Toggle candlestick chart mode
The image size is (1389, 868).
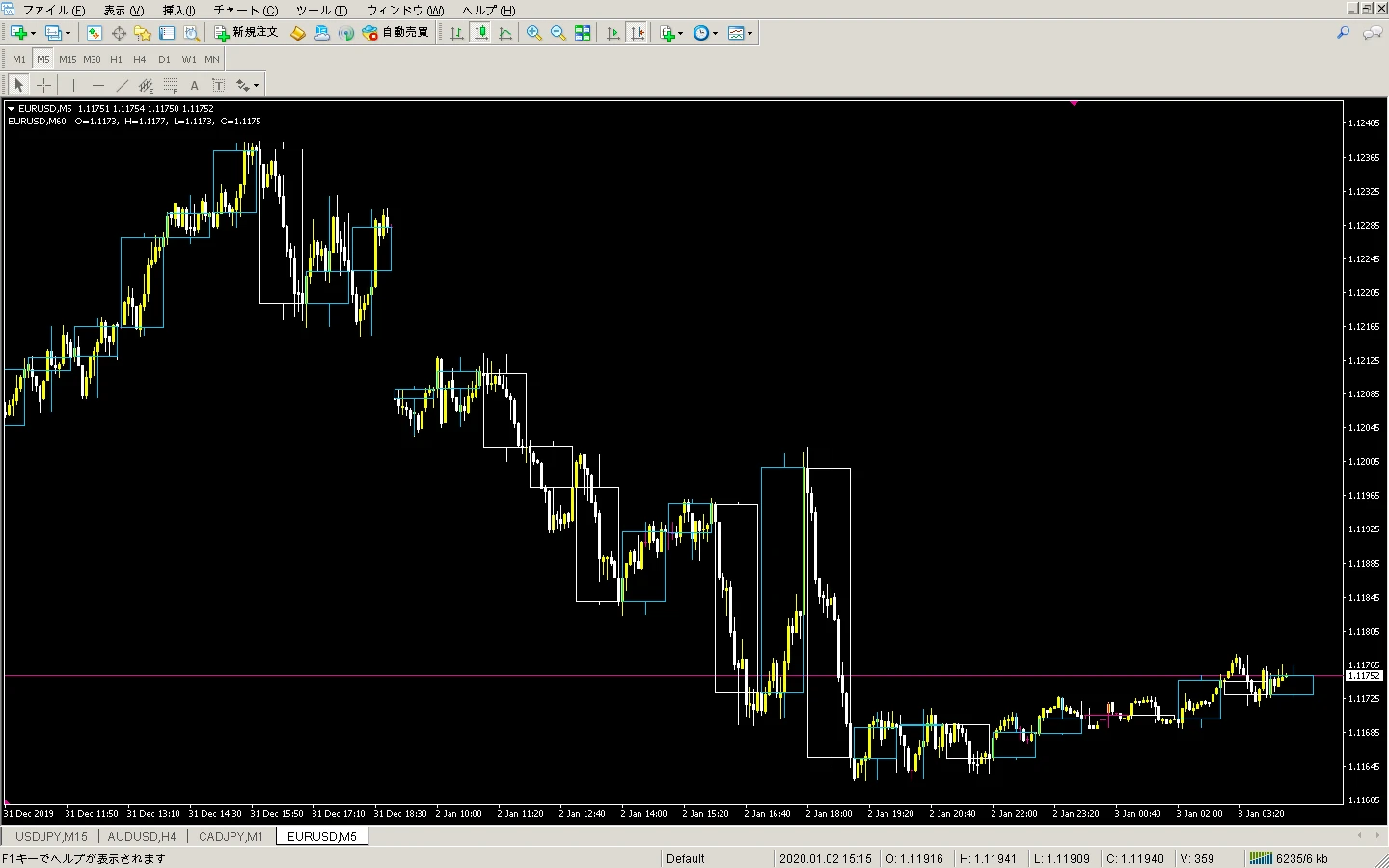tap(480, 33)
